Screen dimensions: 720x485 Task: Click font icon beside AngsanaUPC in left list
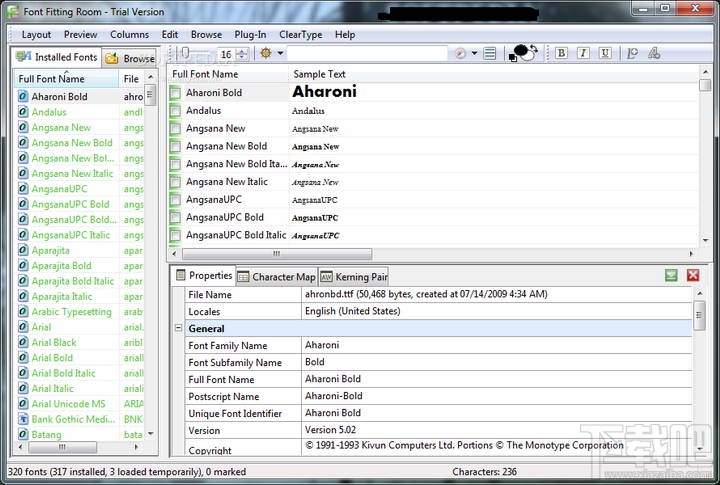click(23, 189)
